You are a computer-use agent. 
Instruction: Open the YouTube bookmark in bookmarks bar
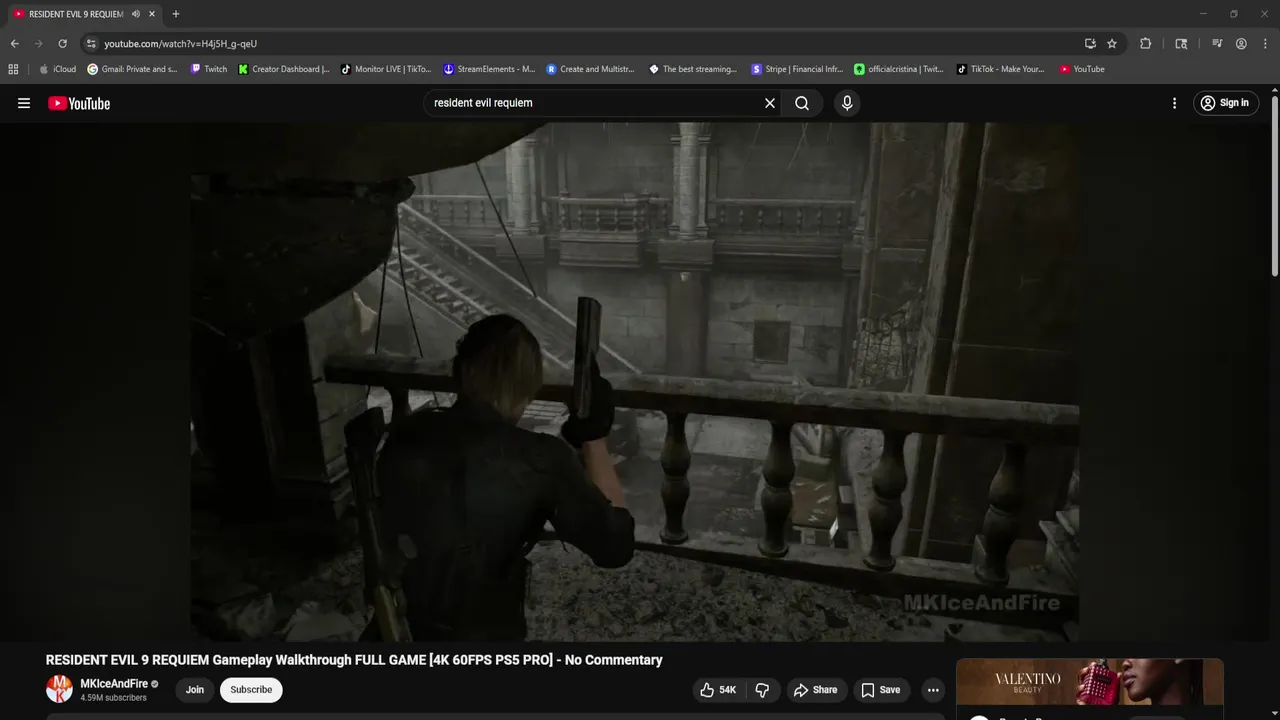point(1082,69)
